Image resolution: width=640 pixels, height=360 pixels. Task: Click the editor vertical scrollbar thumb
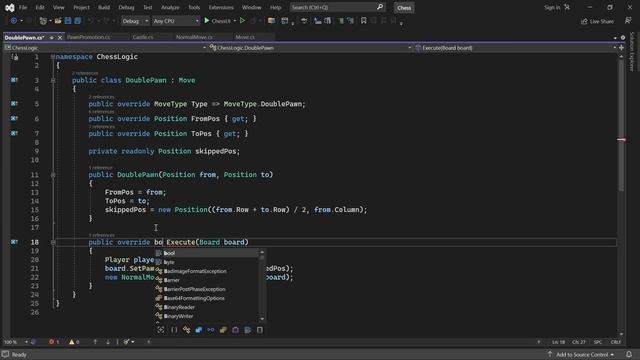[621, 125]
